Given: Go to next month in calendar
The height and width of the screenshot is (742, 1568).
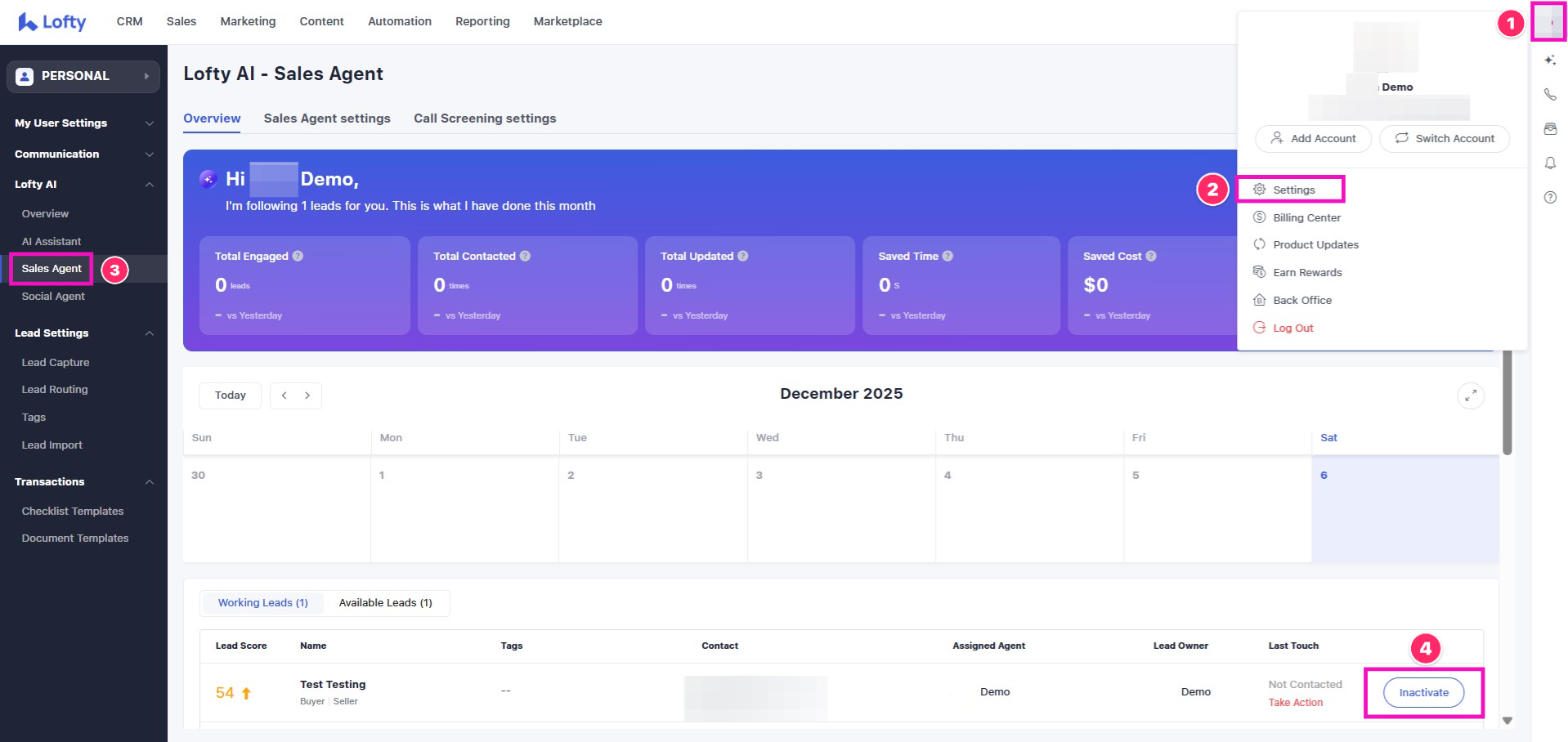Looking at the screenshot, I should (x=307, y=396).
